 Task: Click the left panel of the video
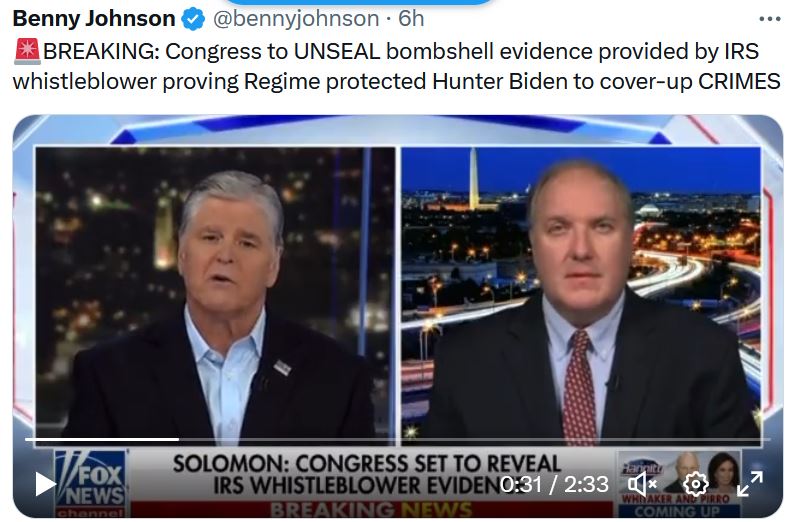point(216,296)
